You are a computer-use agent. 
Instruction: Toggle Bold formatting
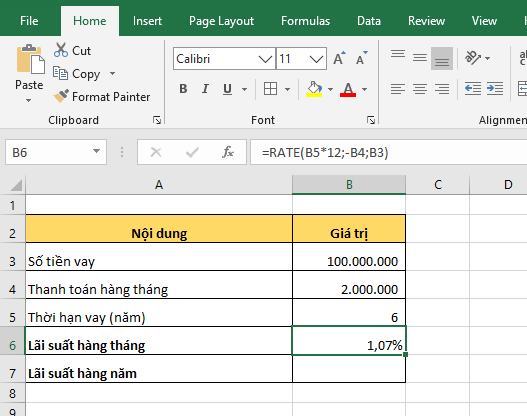[x=183, y=89]
